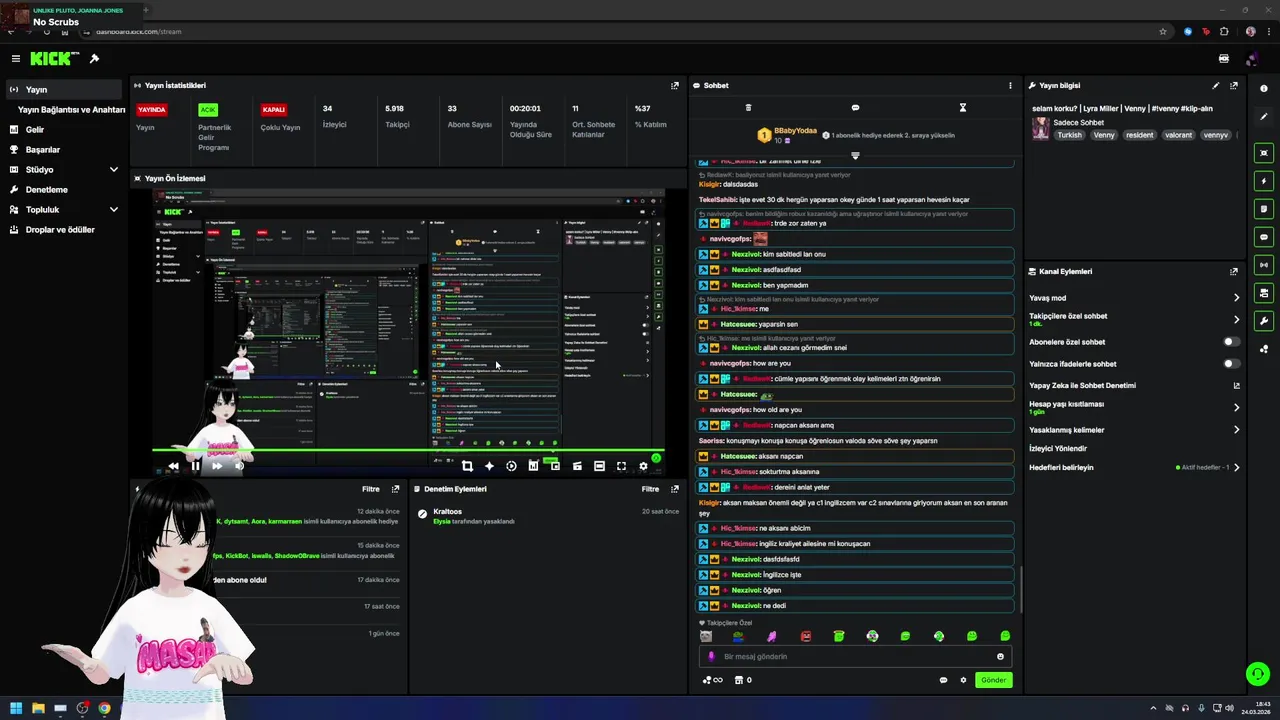
Task: Click the chat scrollbar
Action: click(1021, 590)
